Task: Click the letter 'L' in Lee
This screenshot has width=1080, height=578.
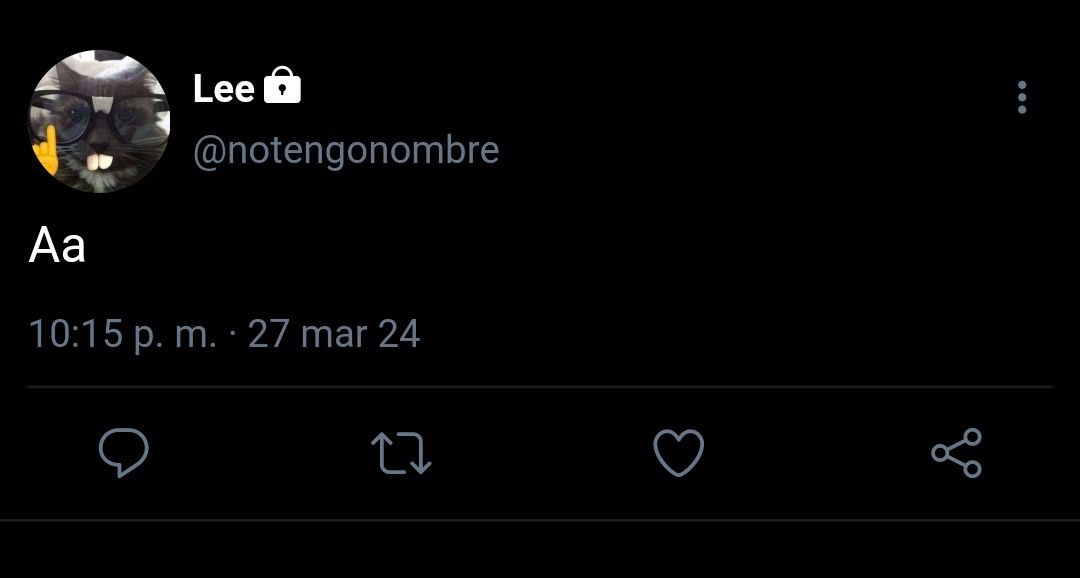Action: [202, 89]
